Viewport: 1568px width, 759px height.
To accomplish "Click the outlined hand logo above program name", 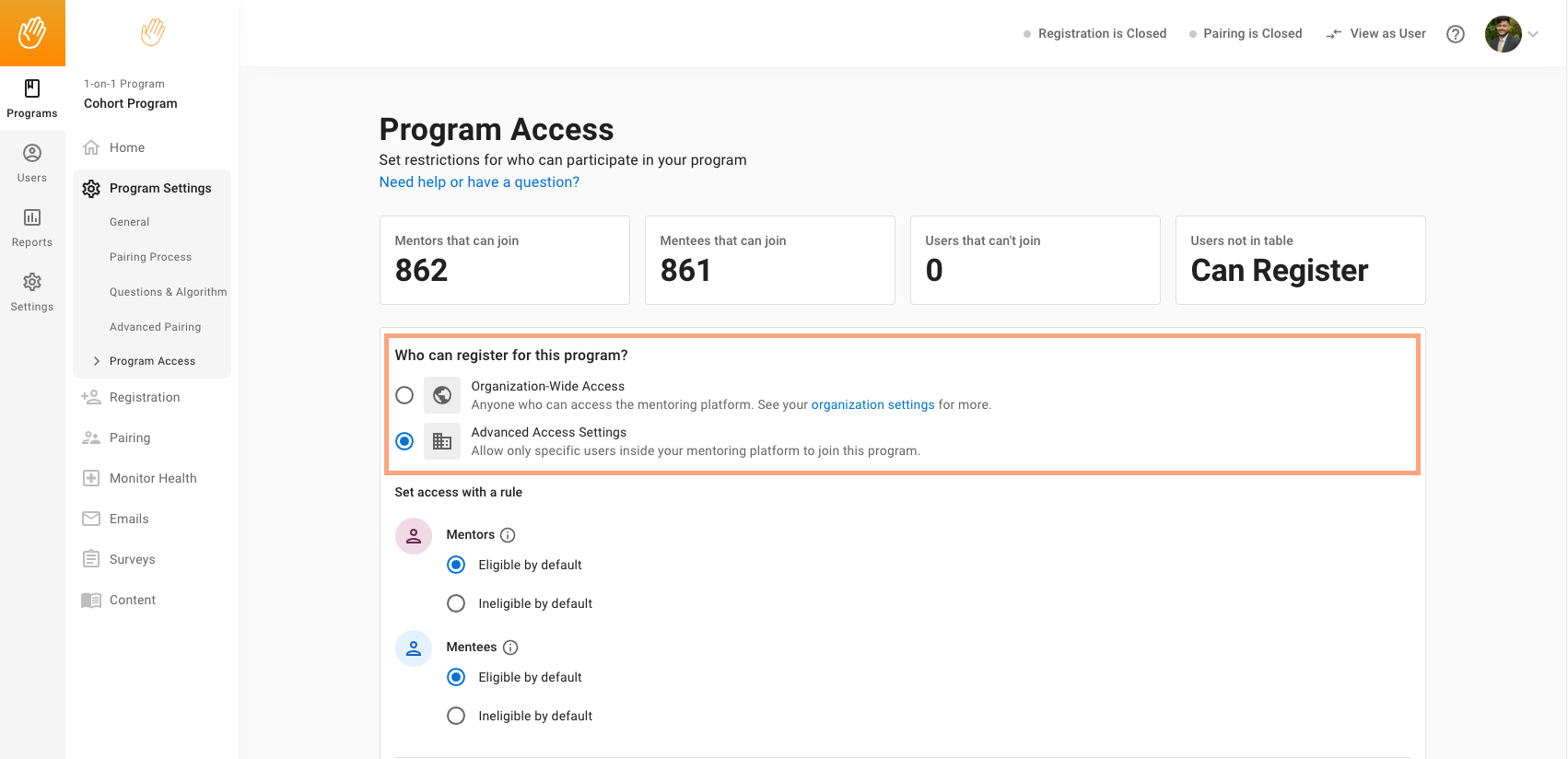I will (x=153, y=32).
